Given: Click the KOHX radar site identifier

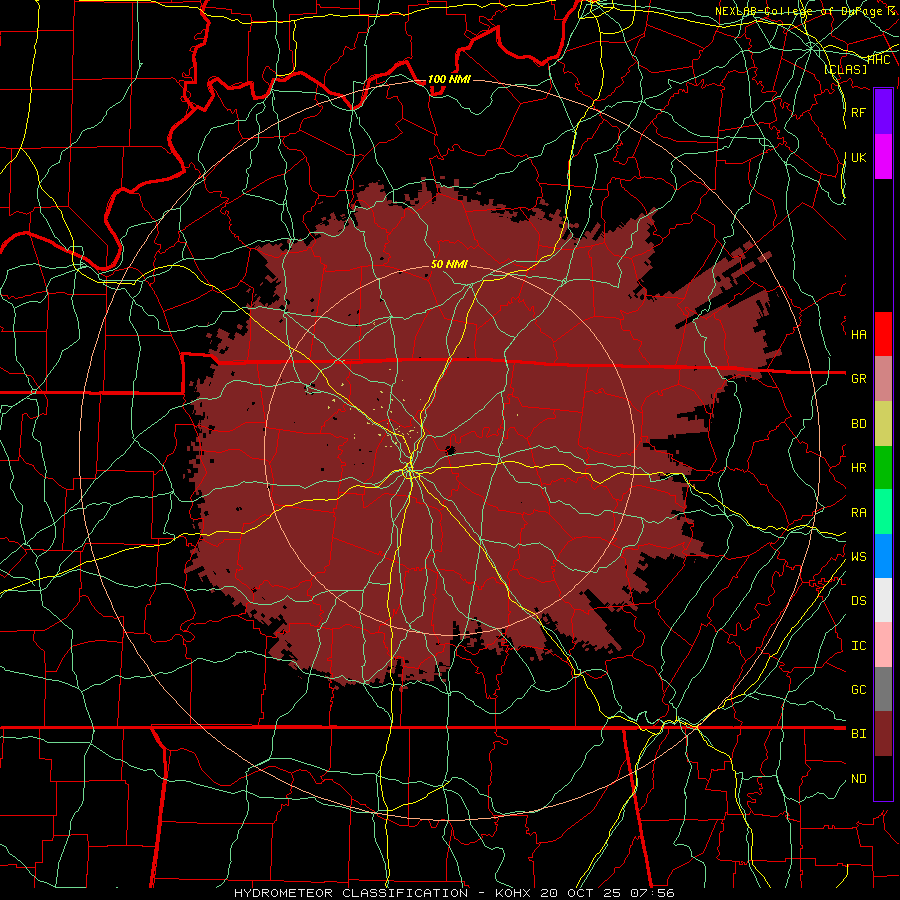Looking at the screenshot, I should pos(513,893).
